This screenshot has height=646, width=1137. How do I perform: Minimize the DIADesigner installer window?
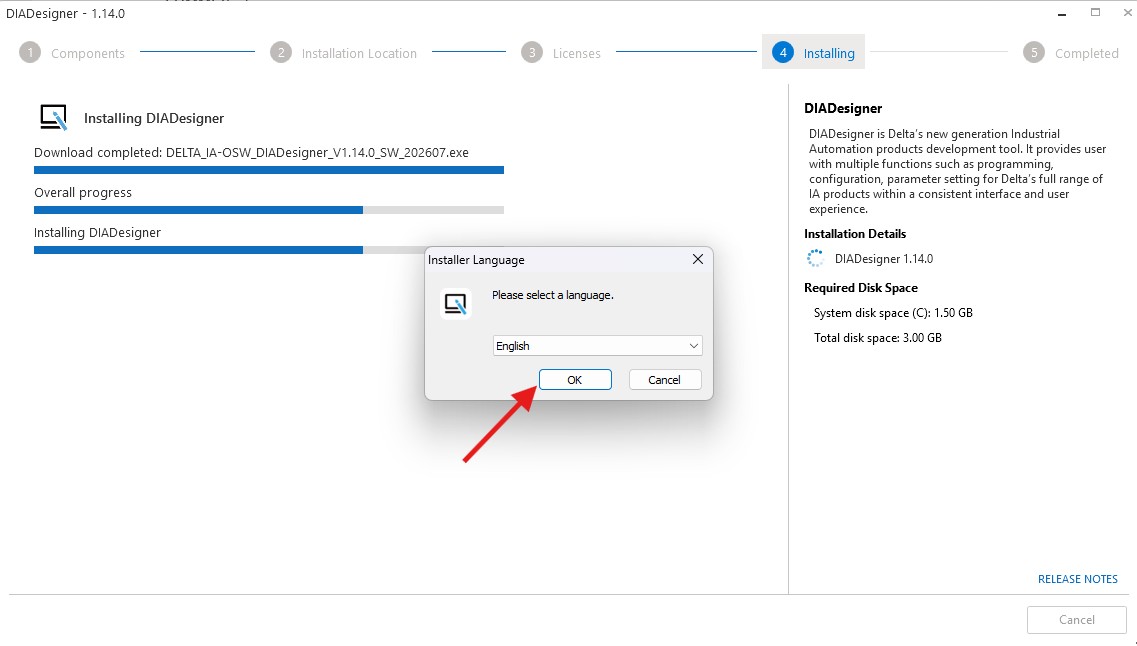coord(1062,14)
